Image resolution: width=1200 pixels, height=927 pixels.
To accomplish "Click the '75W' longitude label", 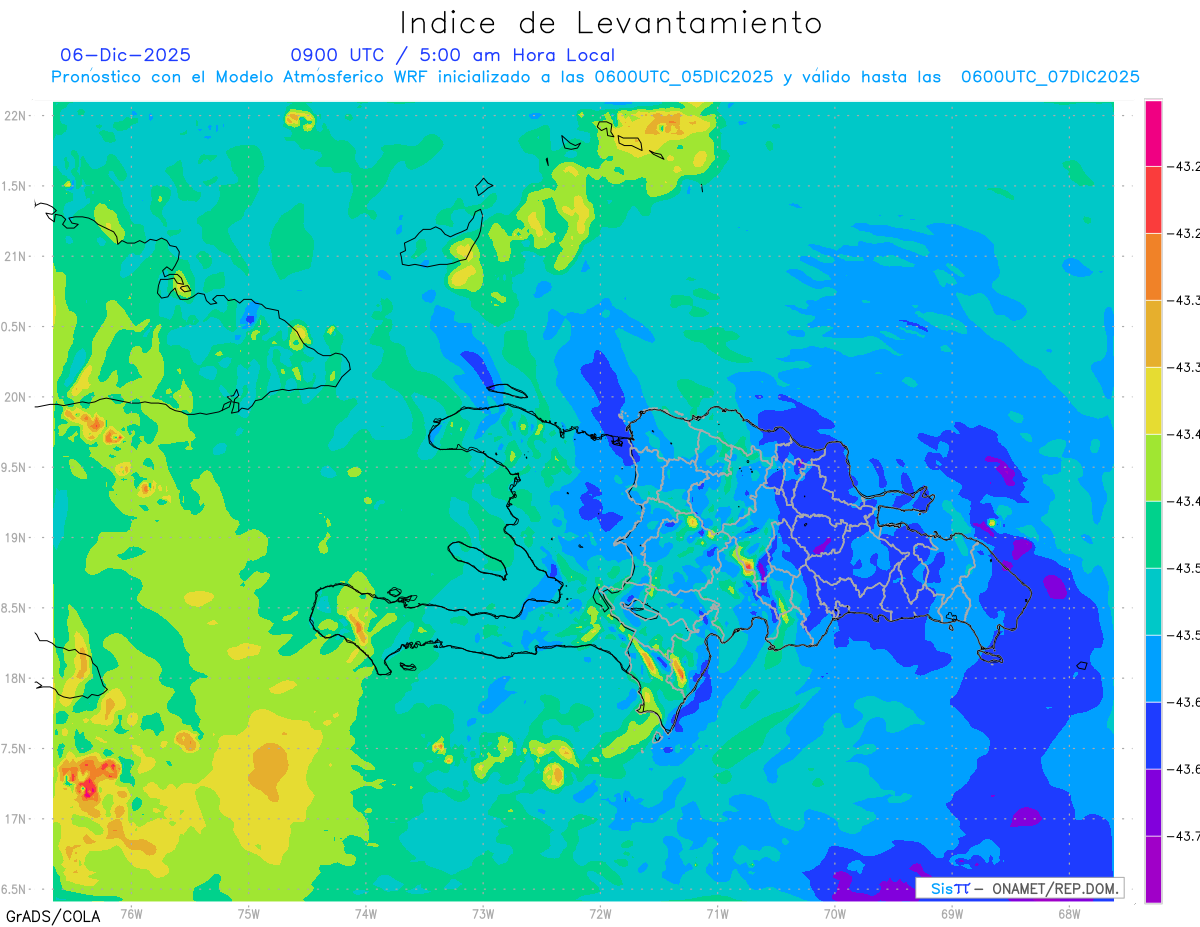I will tap(249, 913).
